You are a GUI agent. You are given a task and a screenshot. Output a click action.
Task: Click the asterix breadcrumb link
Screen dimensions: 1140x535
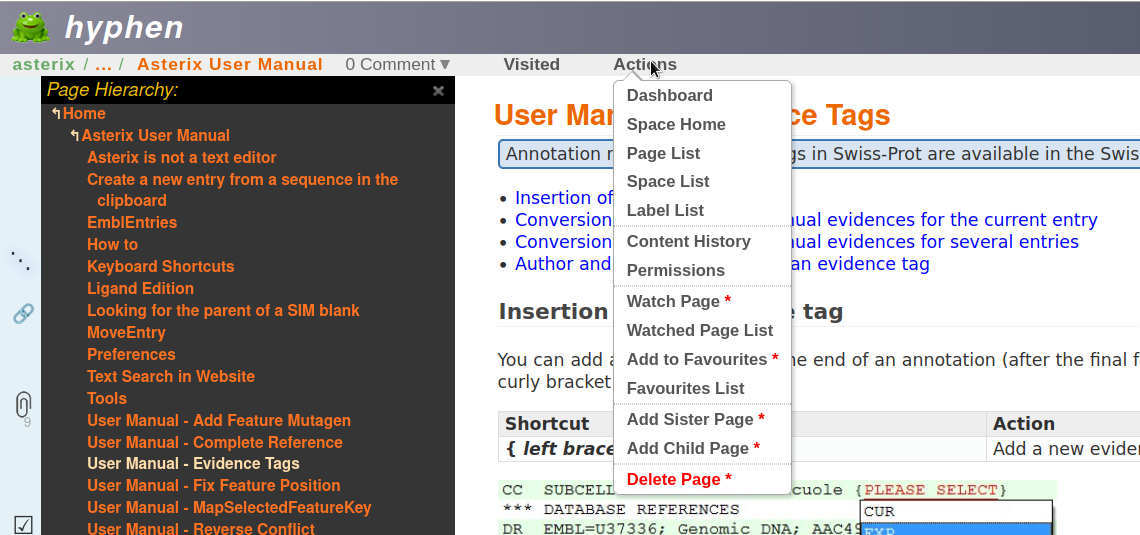tap(44, 65)
